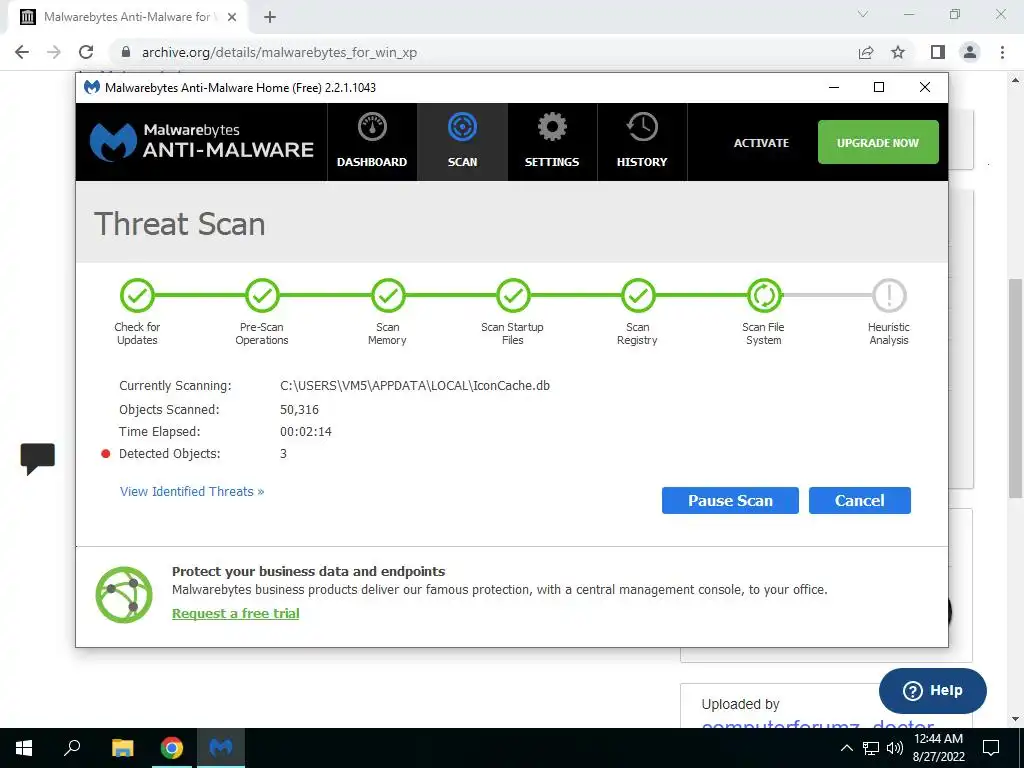Share this page icon in address bar
Image resolution: width=1024 pixels, height=768 pixels.
point(866,52)
